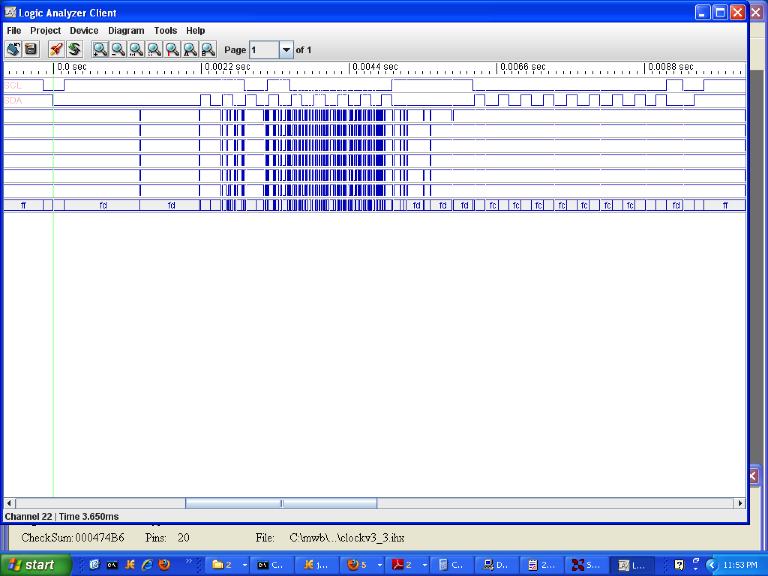768x576 pixels.
Task: Click the system tray help icon
Action: [679, 565]
